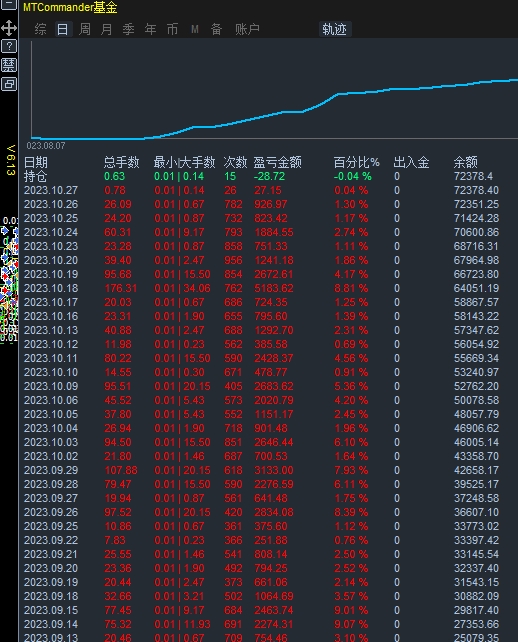Click the lot range 0.01 | 15.50 on 2023.10.19
518x642 pixels.
coord(182,274)
